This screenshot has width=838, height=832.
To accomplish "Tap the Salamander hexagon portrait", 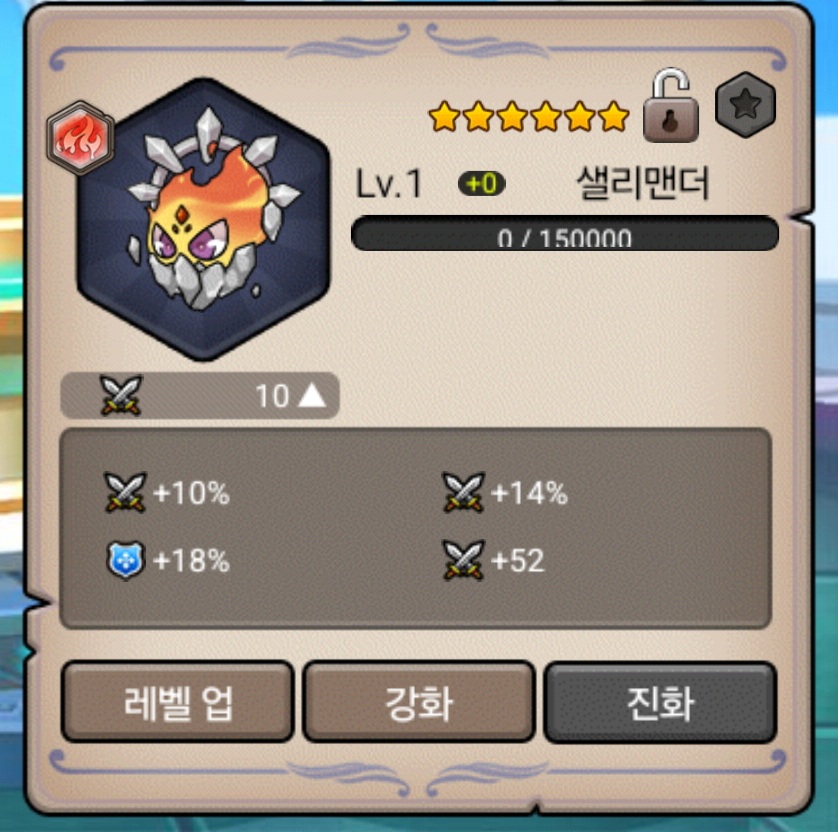I will (x=203, y=219).
